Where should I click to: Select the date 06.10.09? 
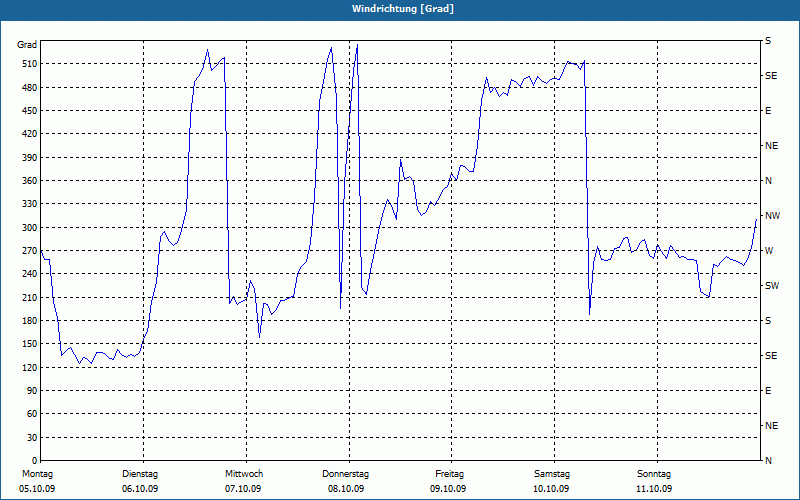(x=140, y=489)
